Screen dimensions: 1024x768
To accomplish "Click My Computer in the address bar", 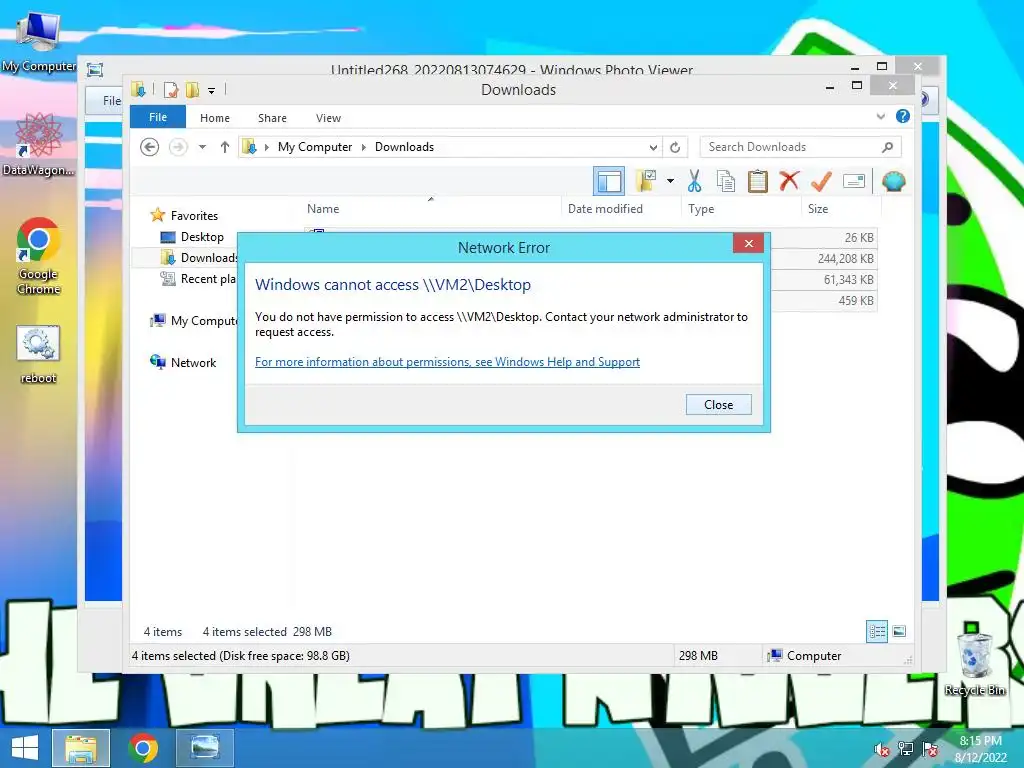I will [315, 147].
